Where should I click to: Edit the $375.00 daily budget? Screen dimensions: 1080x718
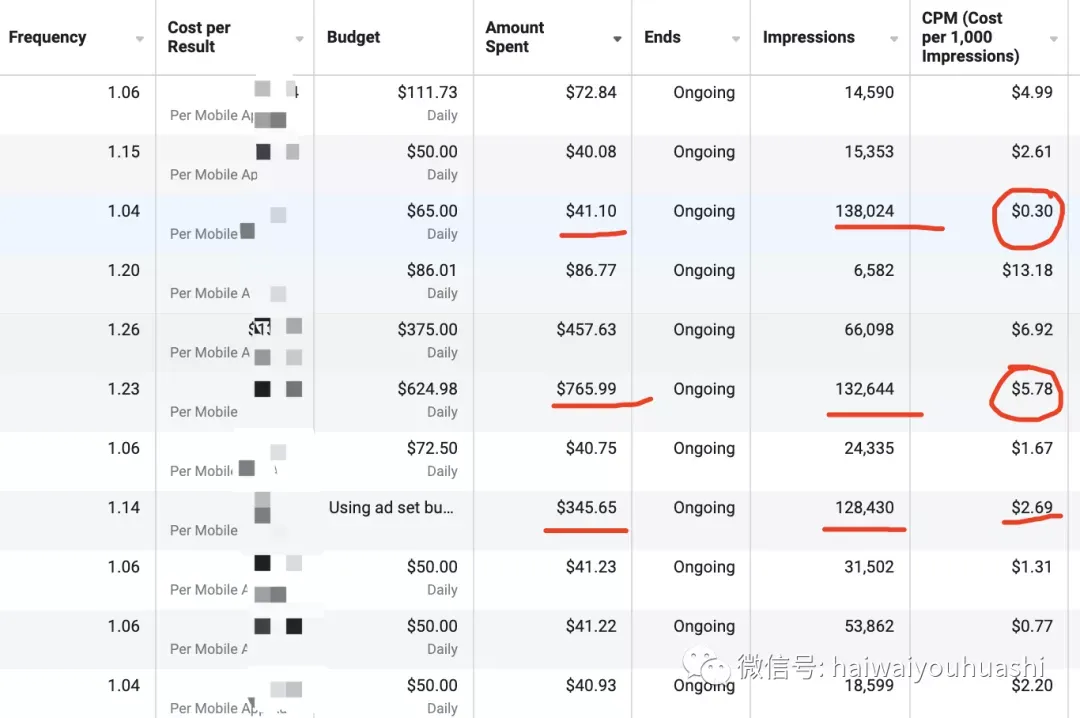pyautogui.click(x=427, y=329)
